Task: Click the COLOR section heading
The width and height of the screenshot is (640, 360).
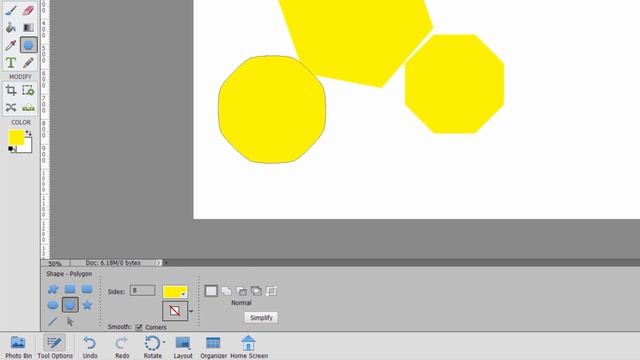Action: coord(20,122)
